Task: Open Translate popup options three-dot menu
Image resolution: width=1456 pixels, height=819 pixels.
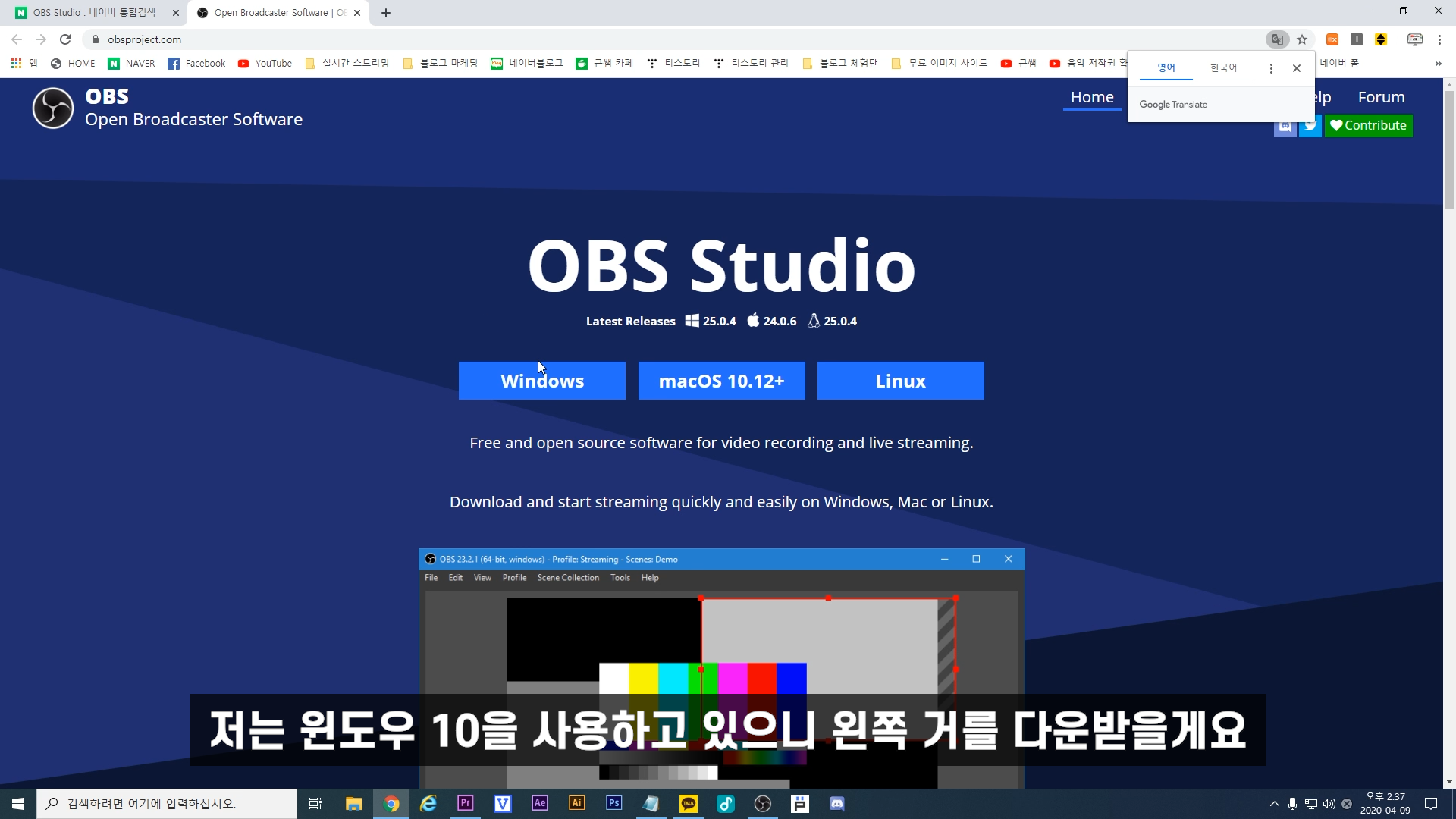Action: pos(1271,68)
